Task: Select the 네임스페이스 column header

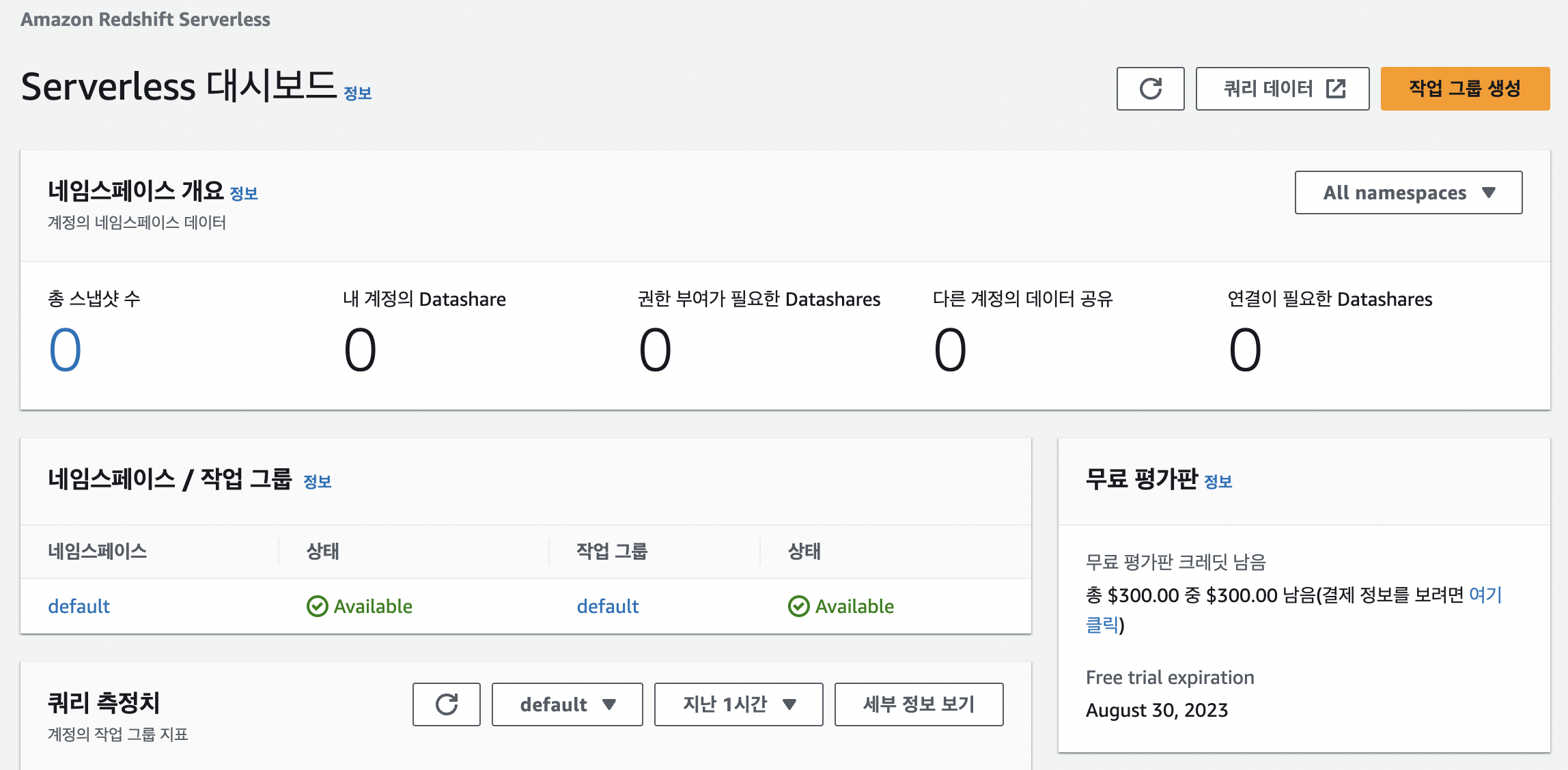Action: (97, 552)
